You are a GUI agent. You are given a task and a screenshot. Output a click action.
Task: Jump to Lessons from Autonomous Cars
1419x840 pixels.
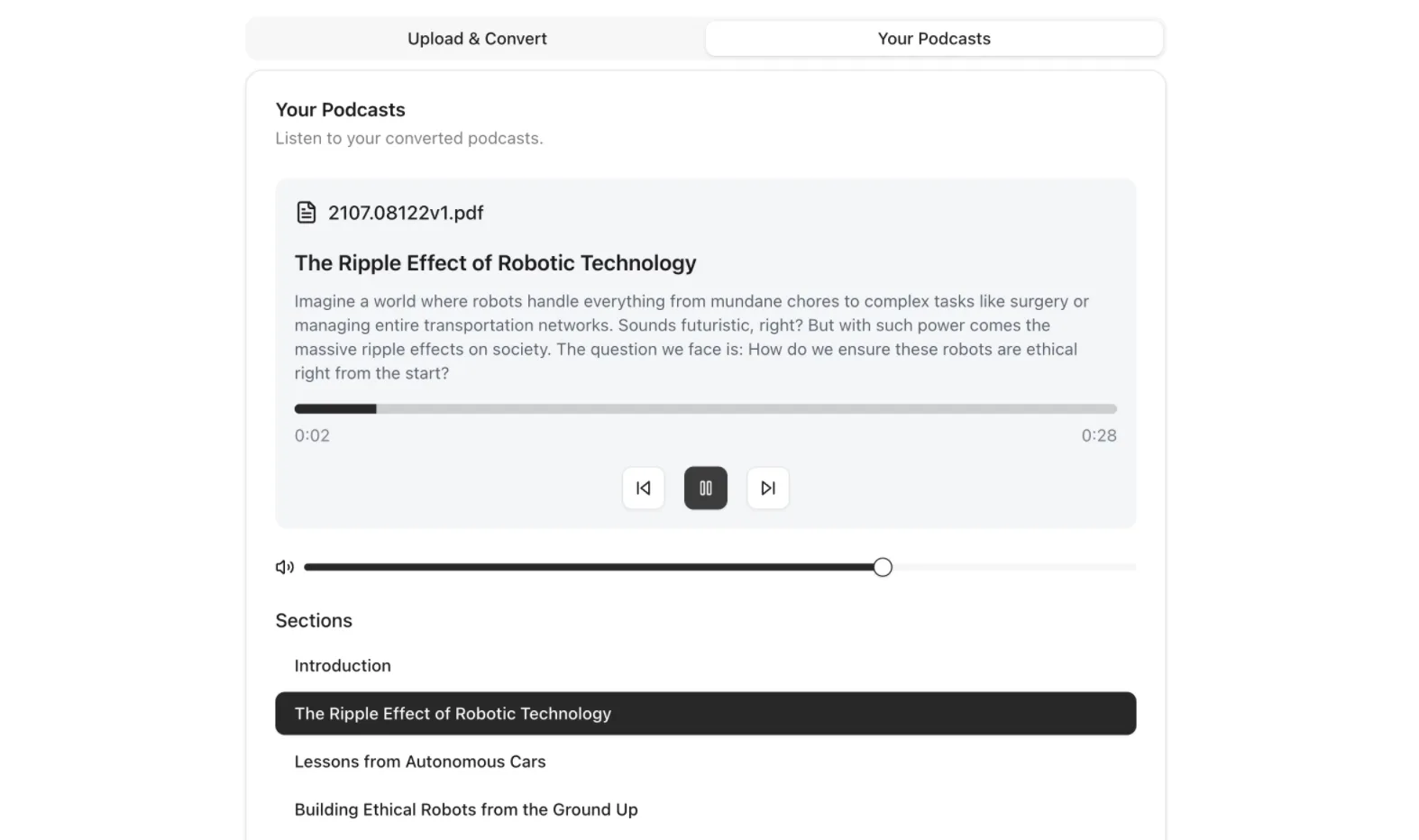(420, 762)
